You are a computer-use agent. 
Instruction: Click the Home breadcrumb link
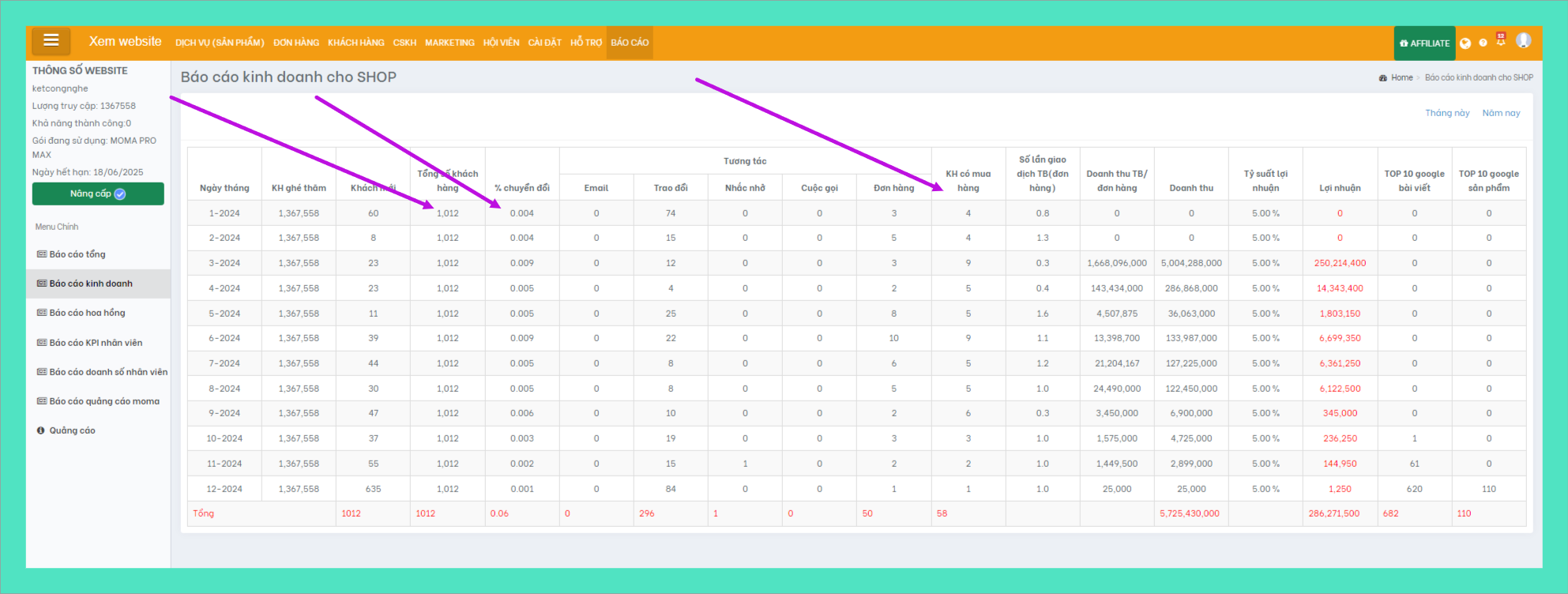(1401, 77)
